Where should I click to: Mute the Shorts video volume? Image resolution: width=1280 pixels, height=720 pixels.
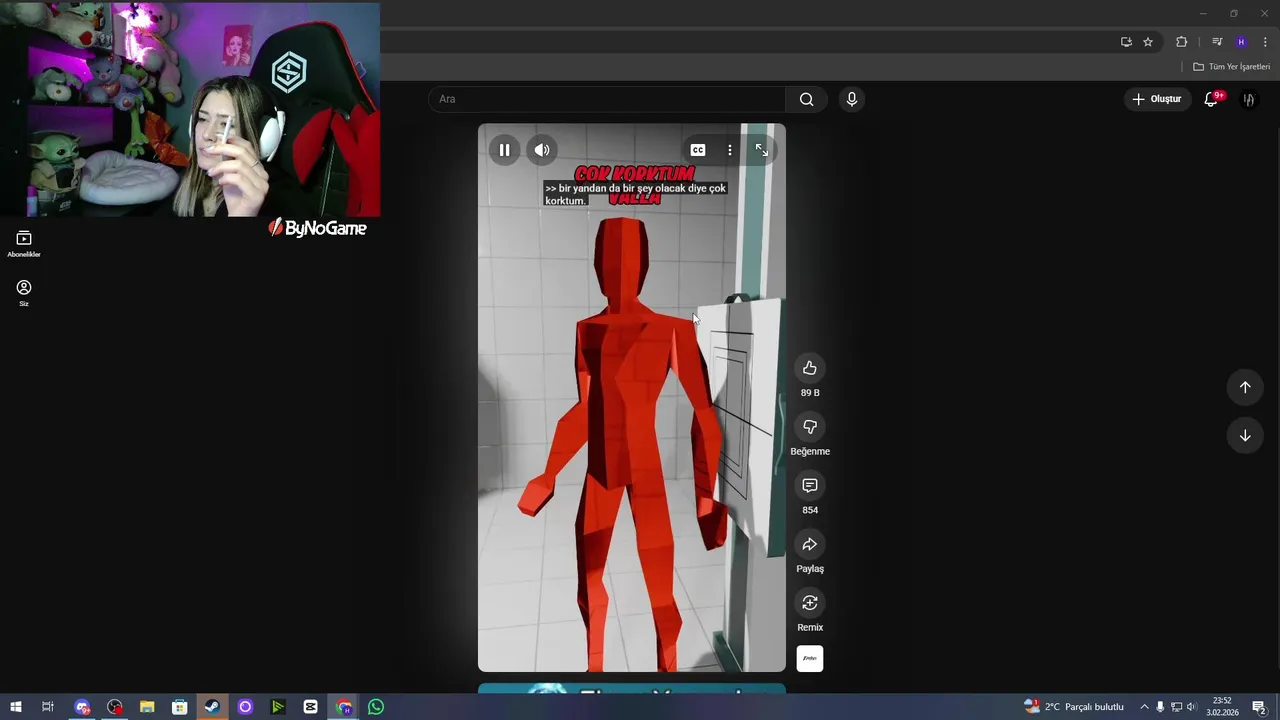click(542, 150)
